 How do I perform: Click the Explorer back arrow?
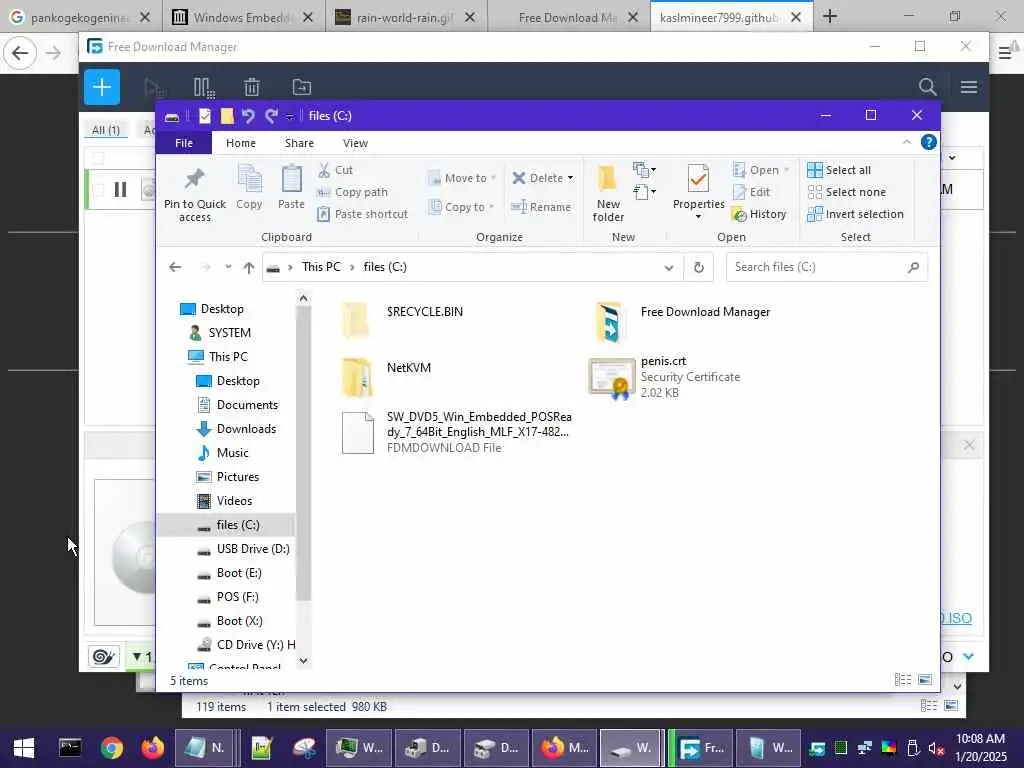pos(175,267)
